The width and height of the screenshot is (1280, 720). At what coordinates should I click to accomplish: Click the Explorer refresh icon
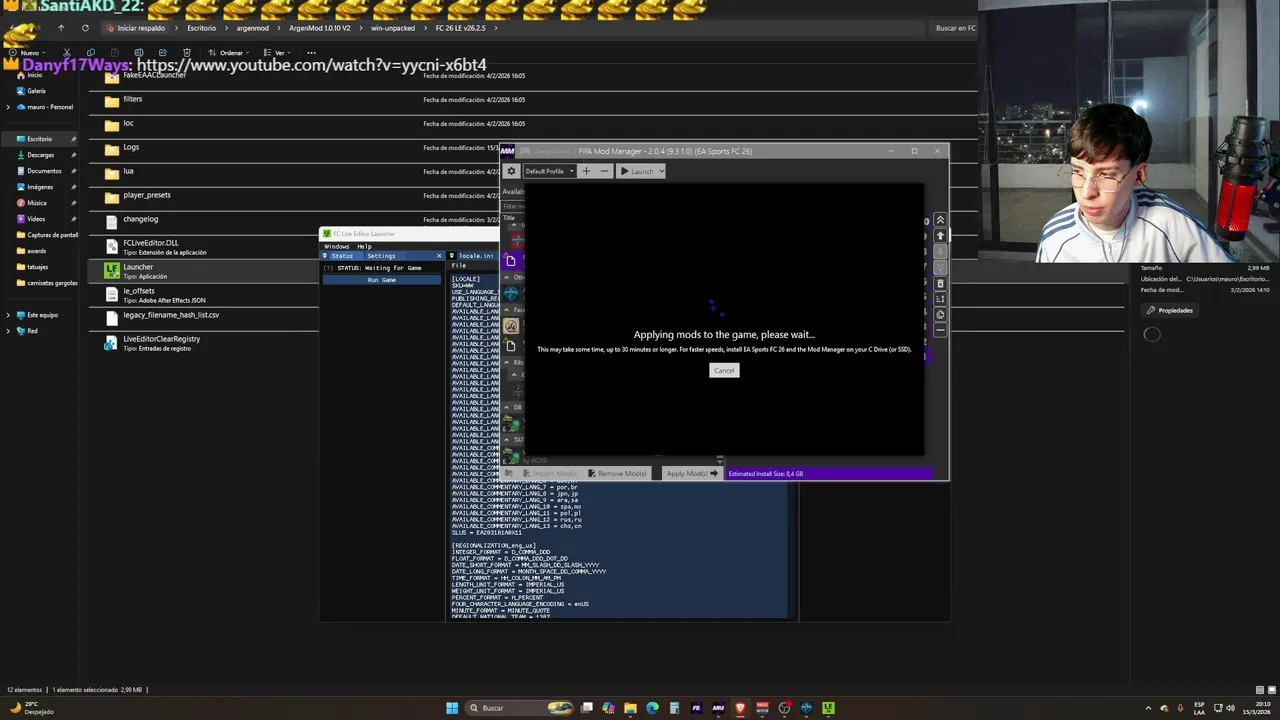coord(85,28)
